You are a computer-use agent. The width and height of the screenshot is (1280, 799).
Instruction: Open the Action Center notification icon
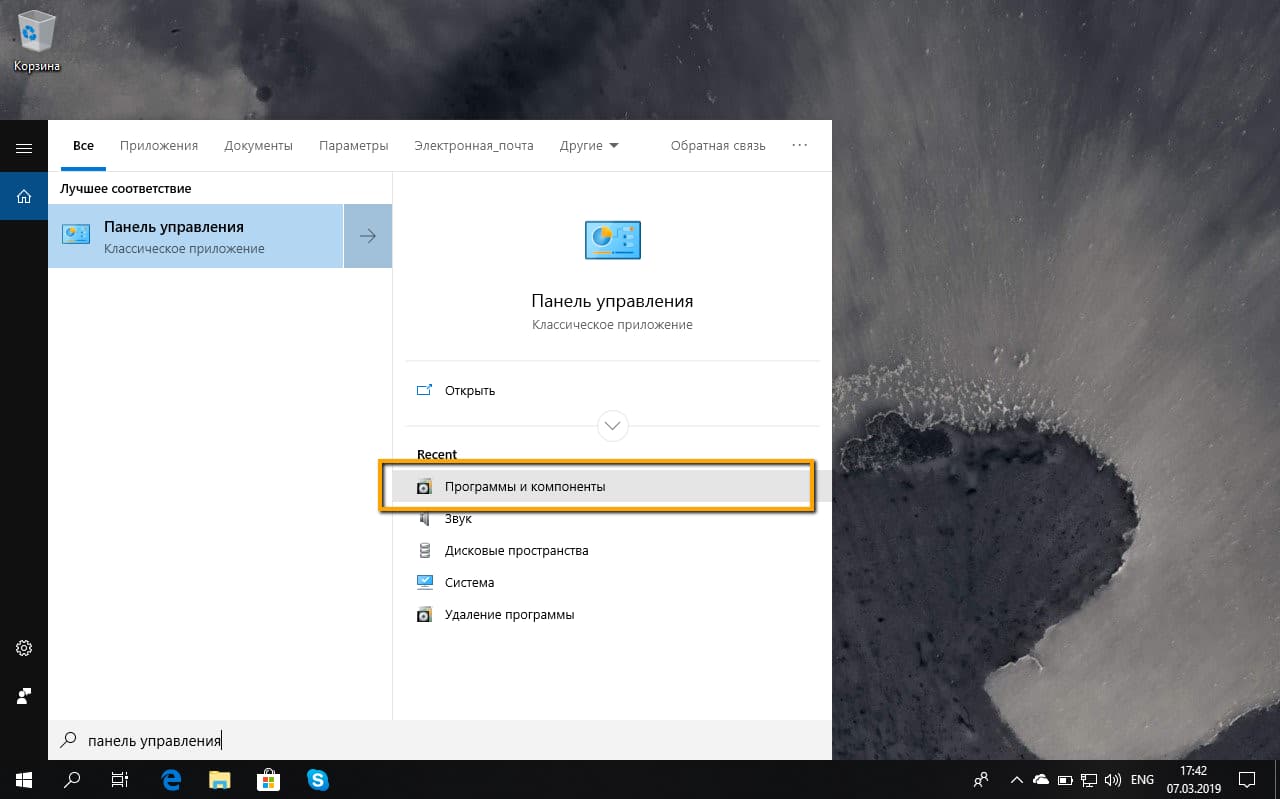[x=1248, y=779]
